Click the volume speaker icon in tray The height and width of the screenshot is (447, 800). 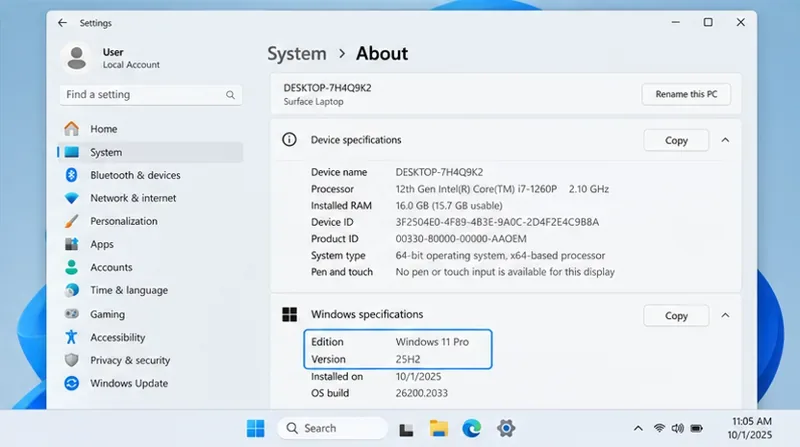coord(678,428)
